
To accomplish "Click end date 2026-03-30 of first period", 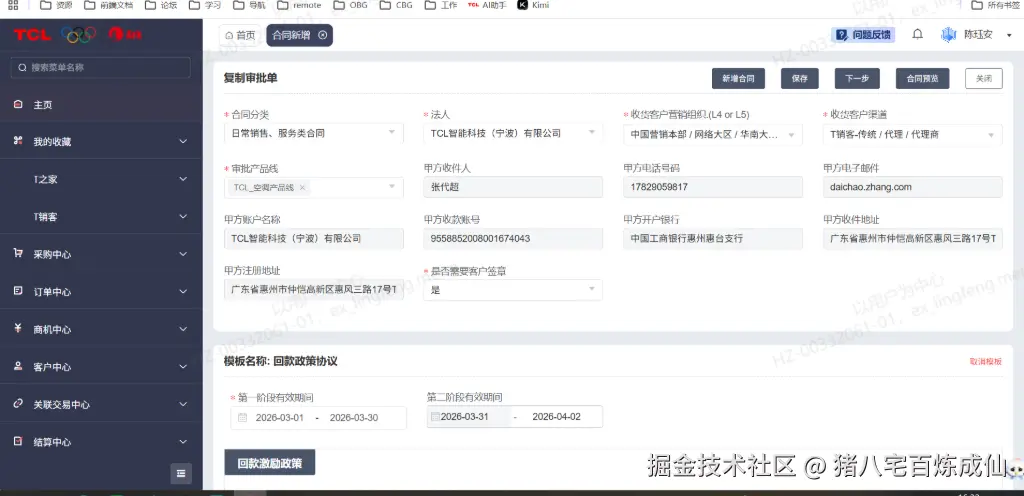I will 354,418.
